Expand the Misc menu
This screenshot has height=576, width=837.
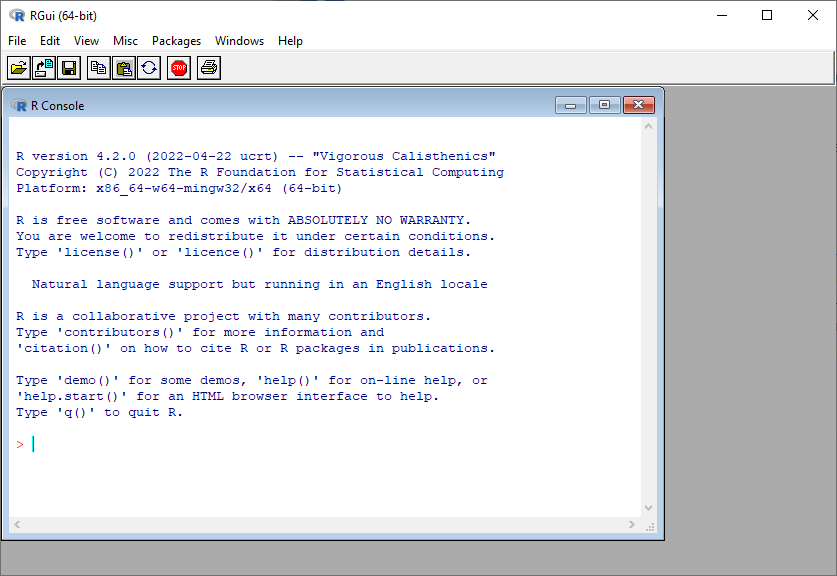pyautogui.click(x=125, y=41)
